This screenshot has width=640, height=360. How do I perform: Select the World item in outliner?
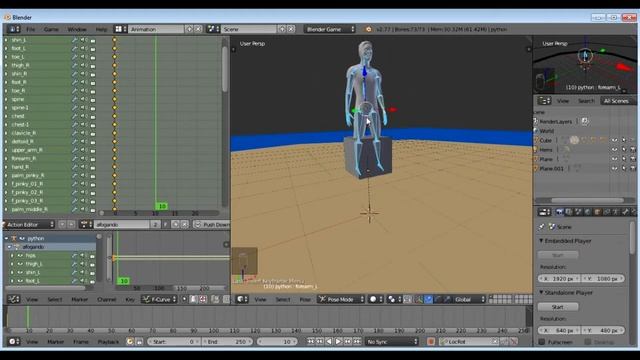tap(547, 131)
